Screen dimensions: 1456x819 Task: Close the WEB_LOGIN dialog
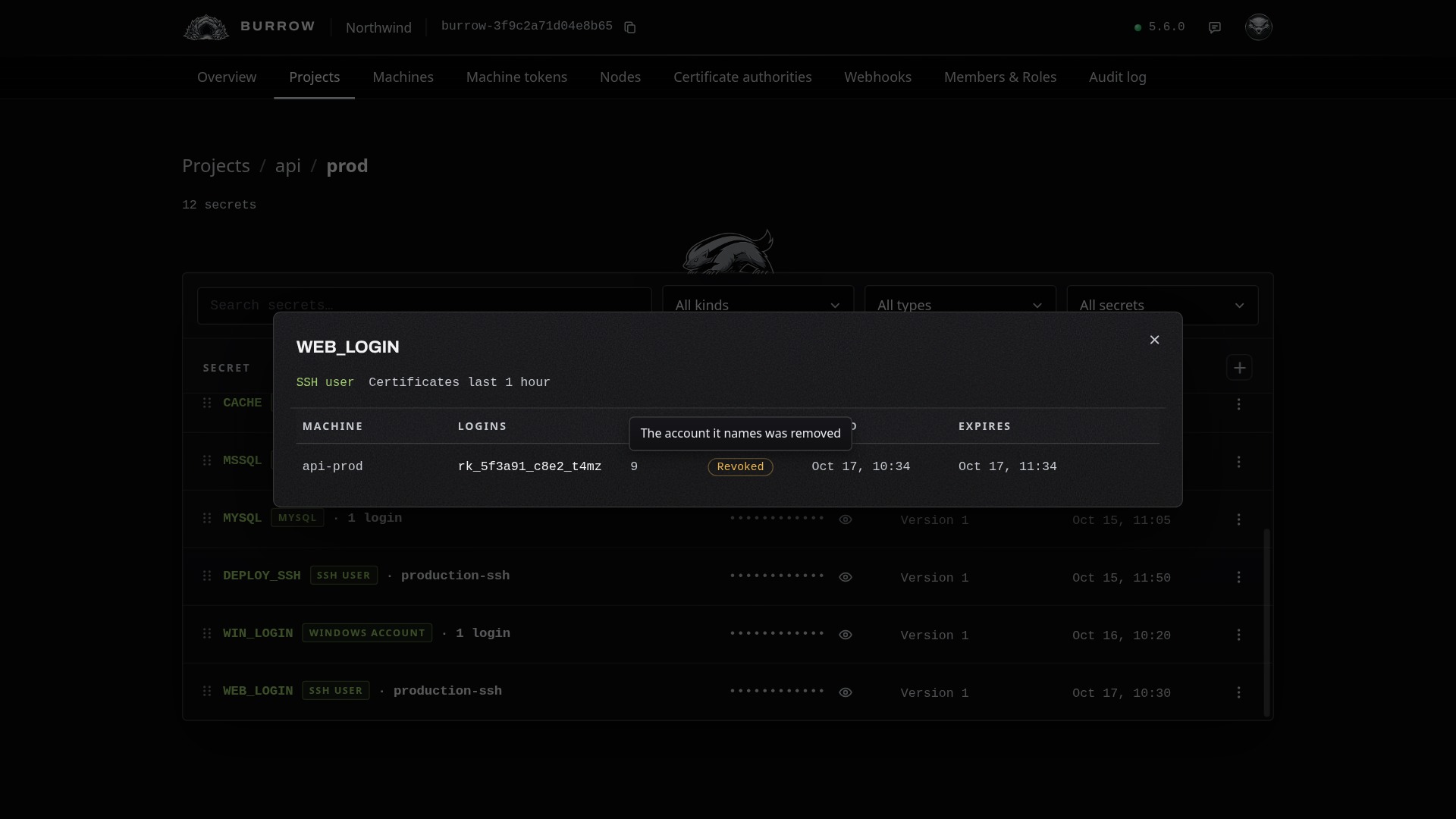(x=1154, y=340)
